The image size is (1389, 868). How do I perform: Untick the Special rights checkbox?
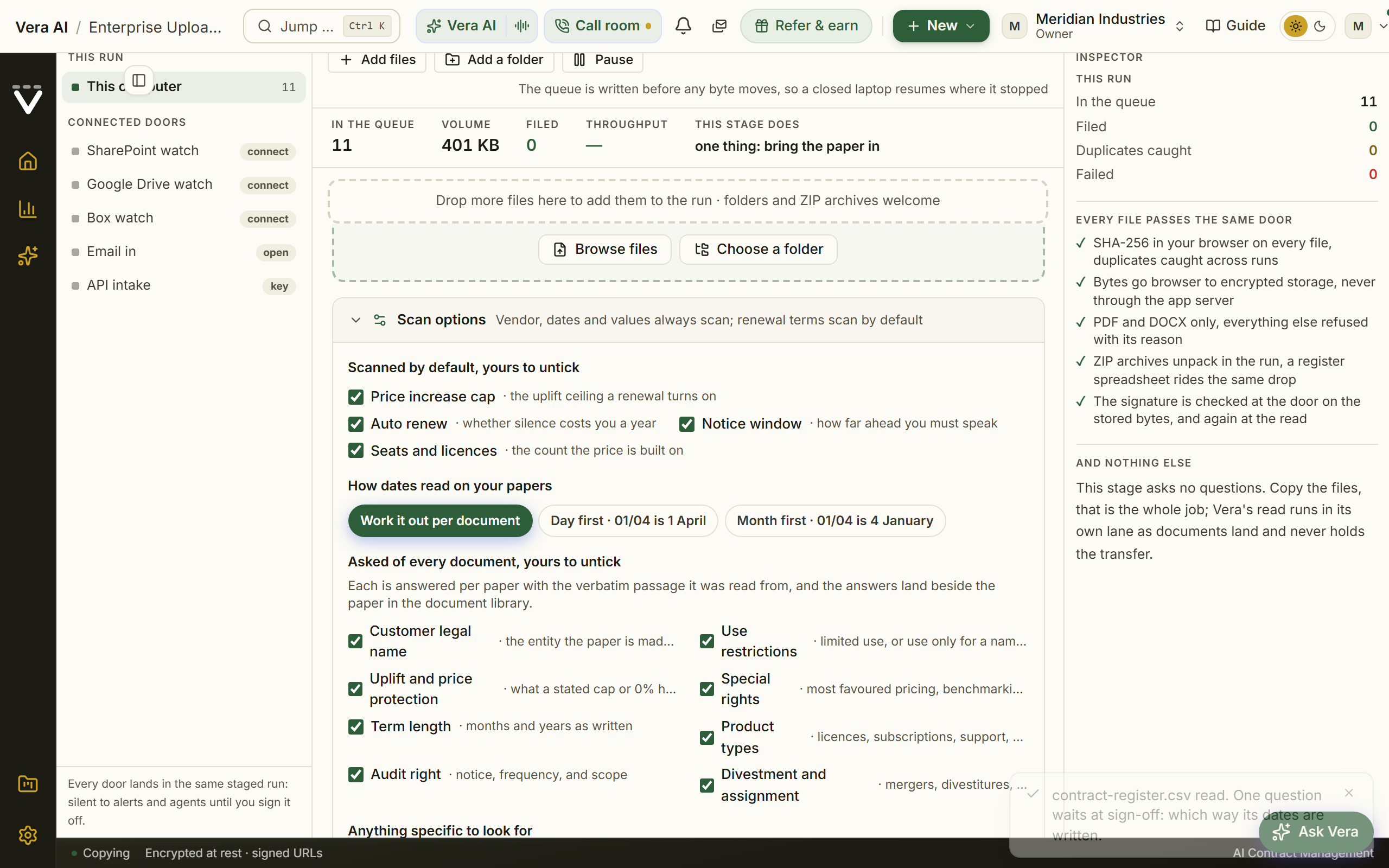tap(707, 689)
